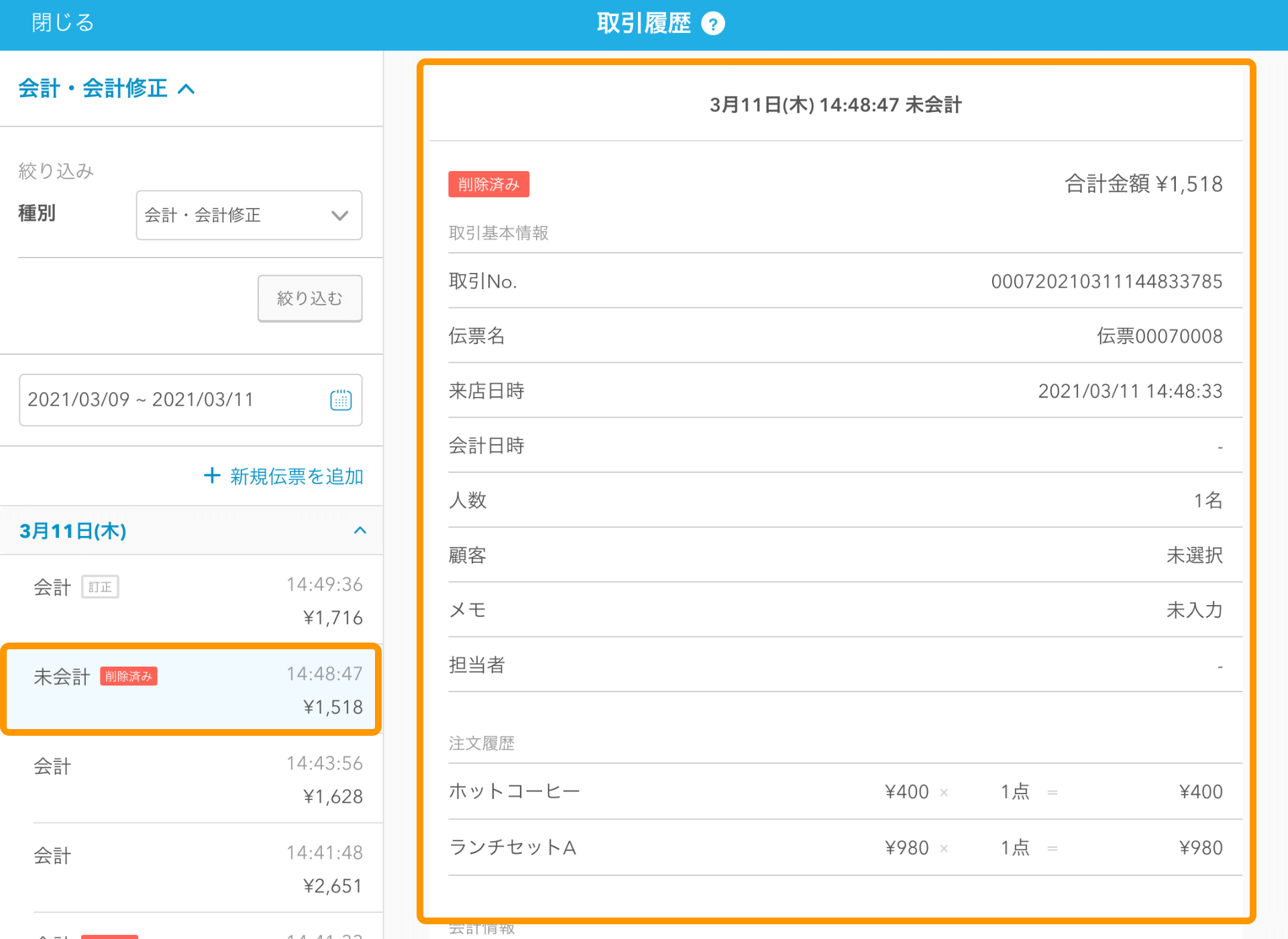Click 新規伝票を追加 link
The height and width of the screenshot is (939, 1288).
(x=297, y=476)
